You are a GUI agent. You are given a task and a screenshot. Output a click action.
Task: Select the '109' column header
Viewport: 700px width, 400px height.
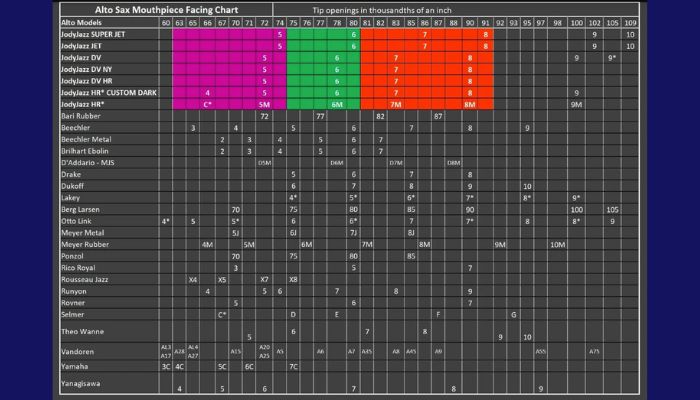click(x=630, y=23)
